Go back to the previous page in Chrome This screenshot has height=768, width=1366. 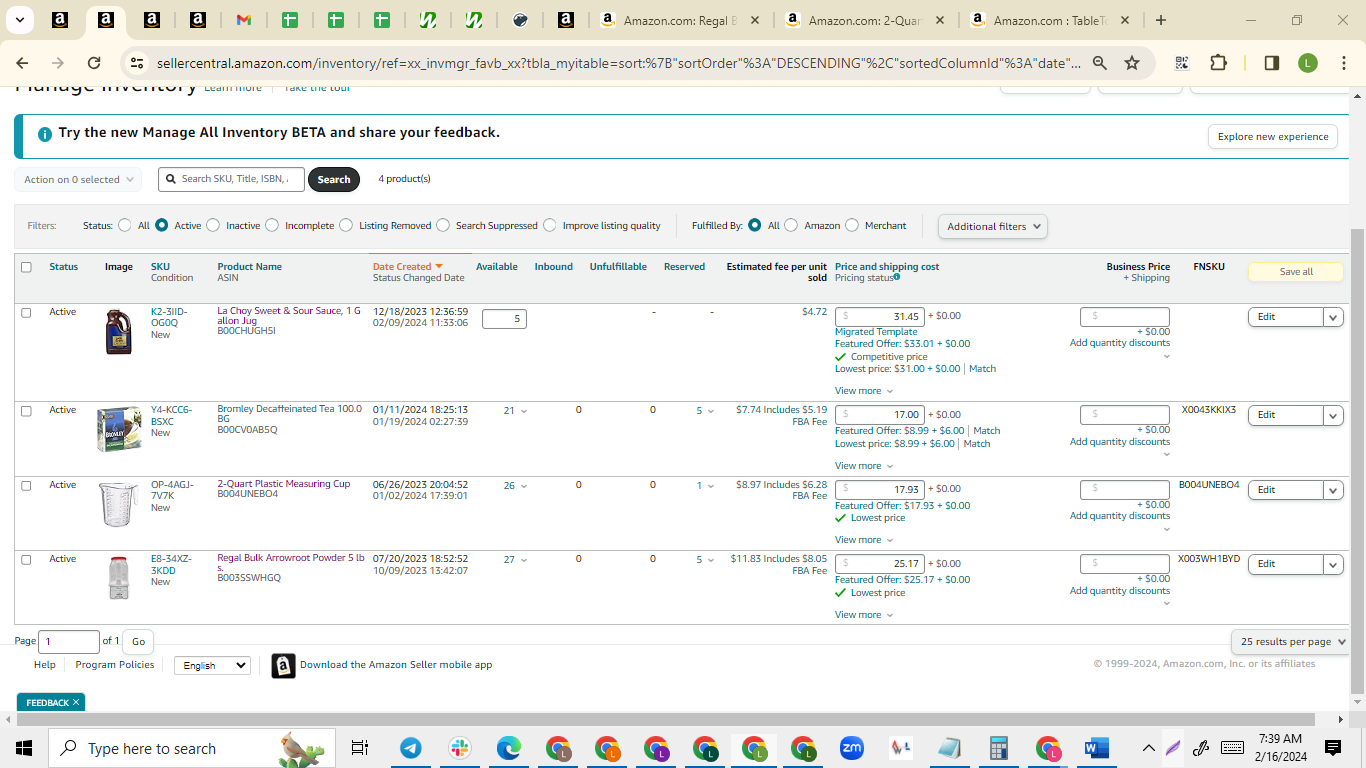point(22,63)
